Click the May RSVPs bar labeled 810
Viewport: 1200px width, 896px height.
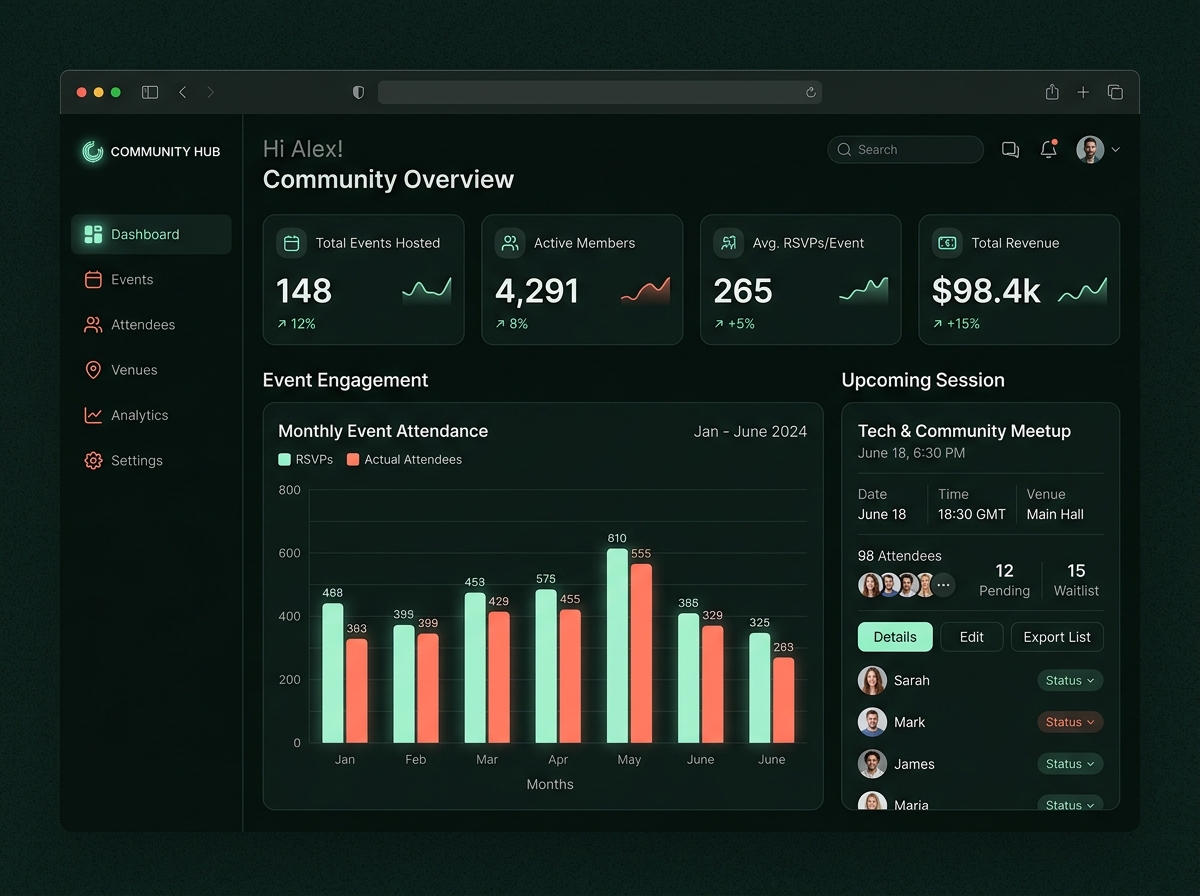618,646
